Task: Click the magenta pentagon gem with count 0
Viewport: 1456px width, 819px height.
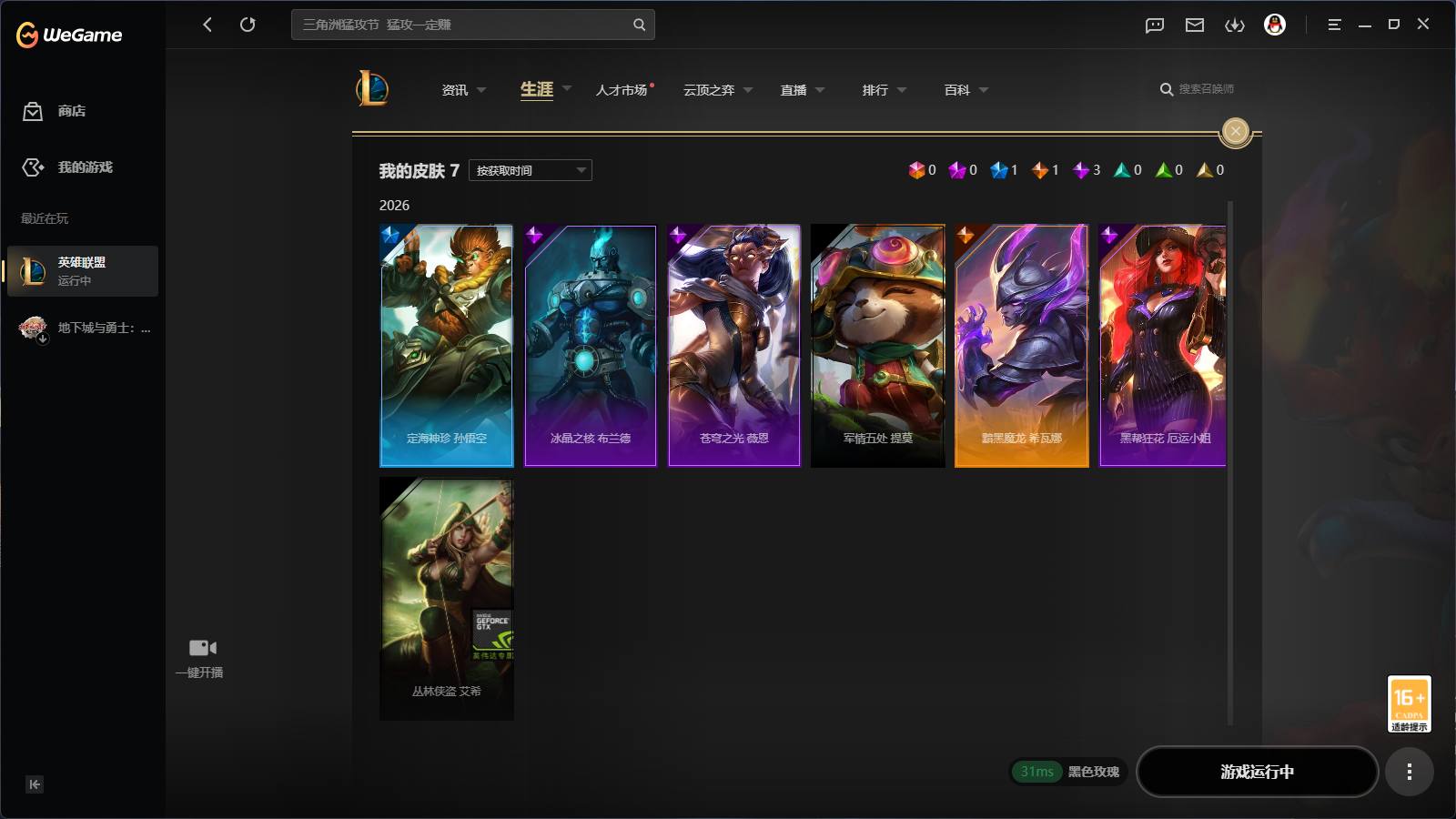Action: click(957, 170)
